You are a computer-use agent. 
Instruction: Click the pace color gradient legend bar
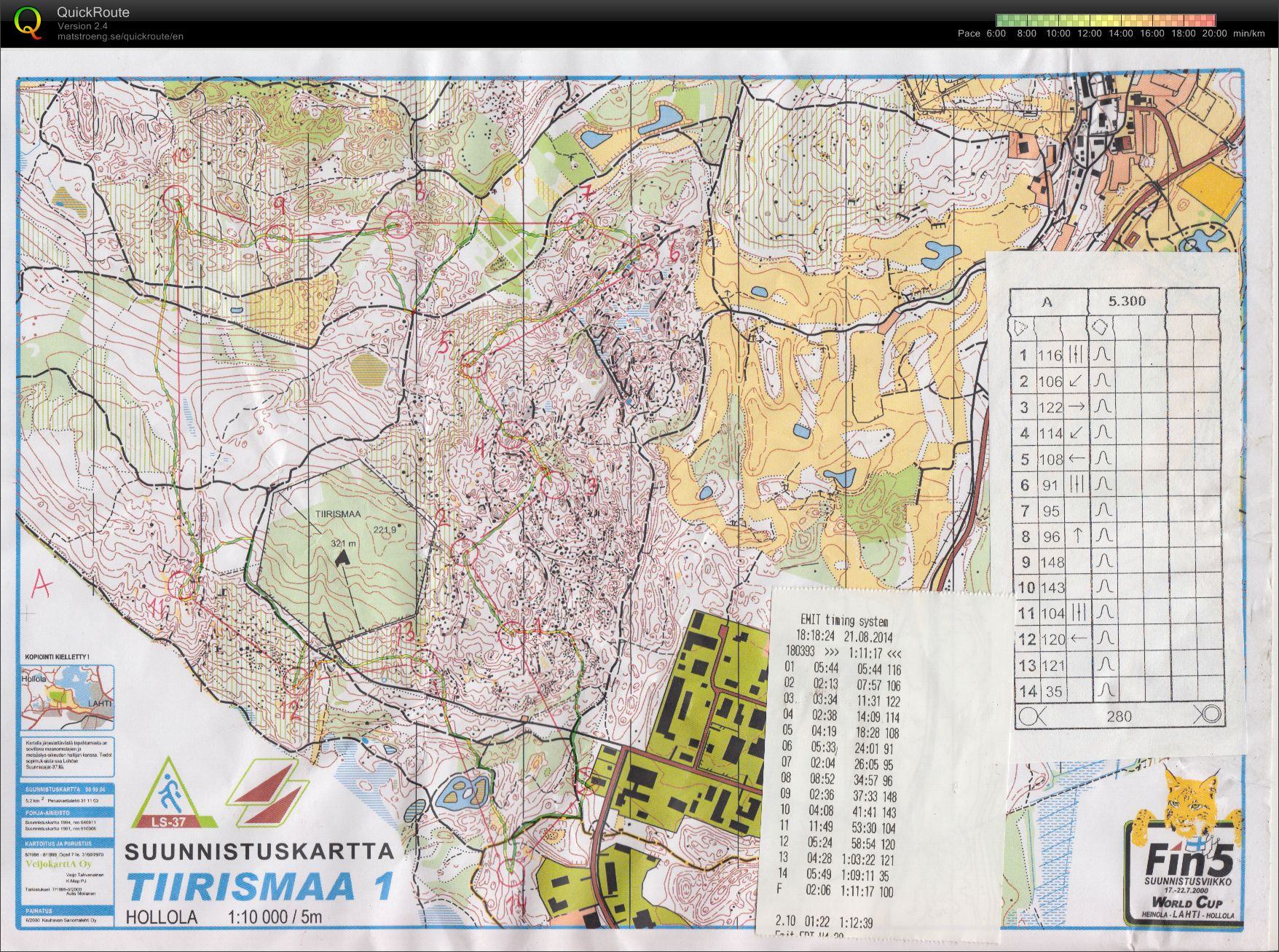click(x=1106, y=20)
